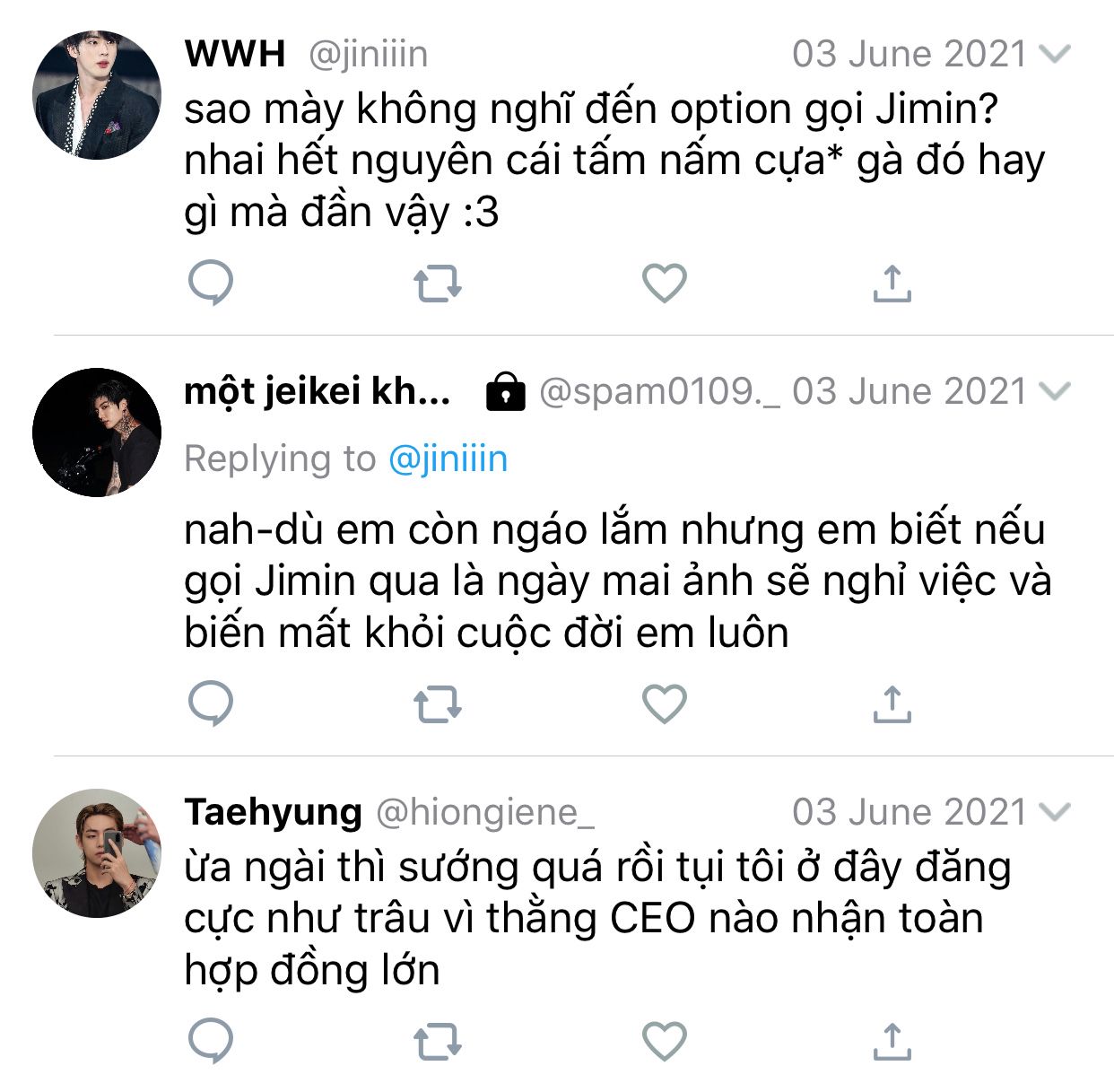Share the @spam0109._ tweet
Screen dimensions: 1114x1092
click(892, 704)
